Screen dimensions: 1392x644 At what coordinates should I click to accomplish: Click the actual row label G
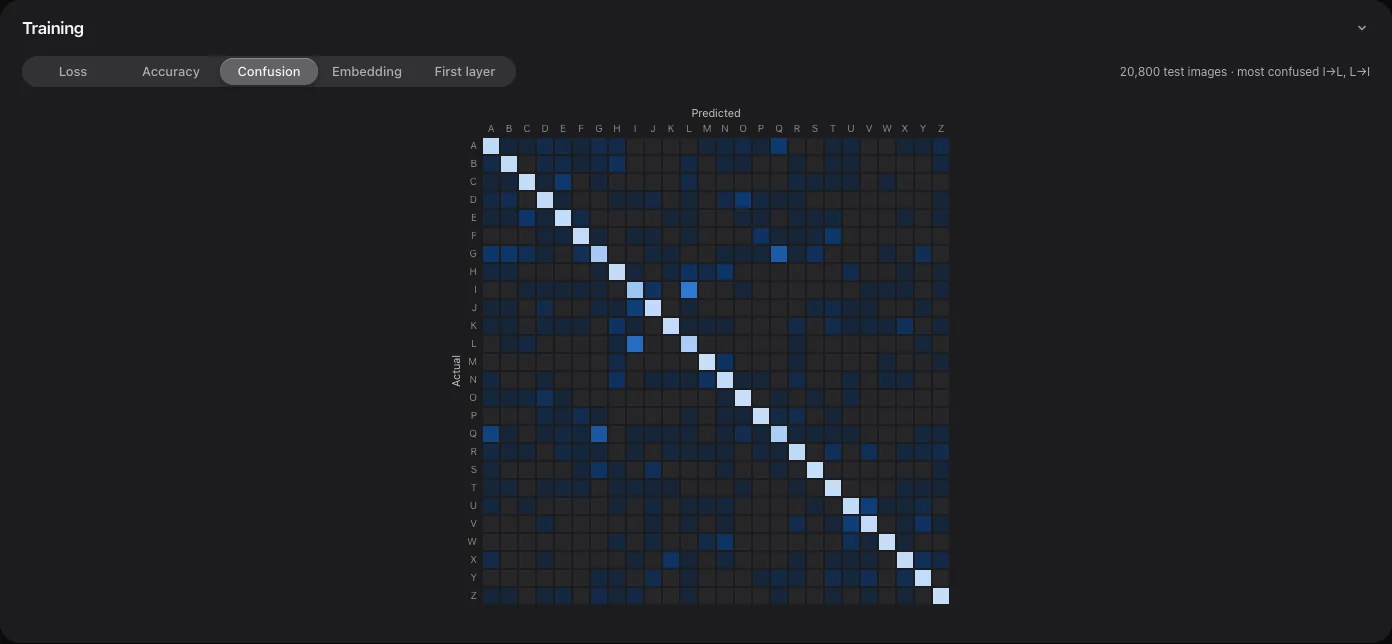pyautogui.click(x=474, y=254)
